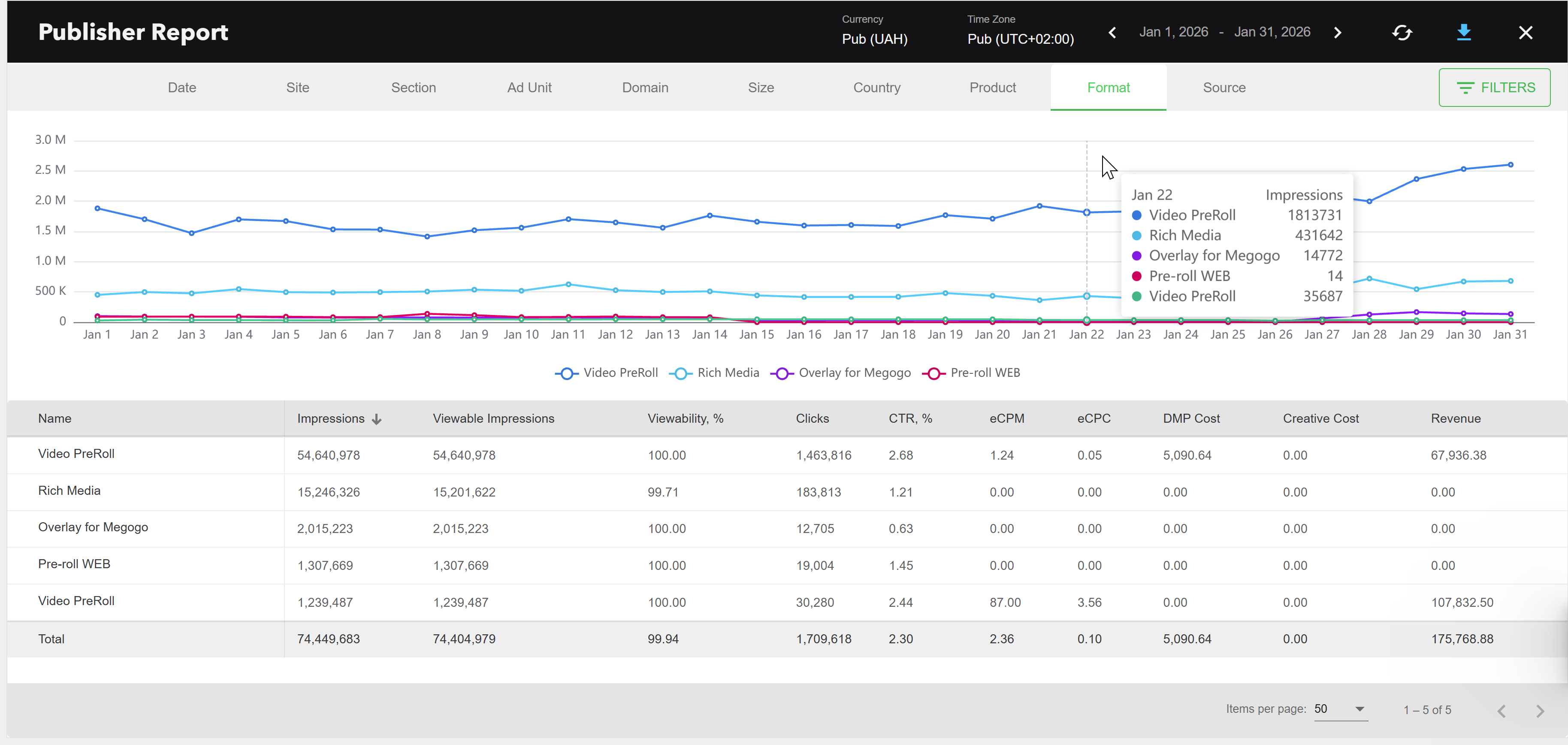Click the Jan 29 Video PreRoll data point
The height and width of the screenshot is (745, 1568).
1416,179
